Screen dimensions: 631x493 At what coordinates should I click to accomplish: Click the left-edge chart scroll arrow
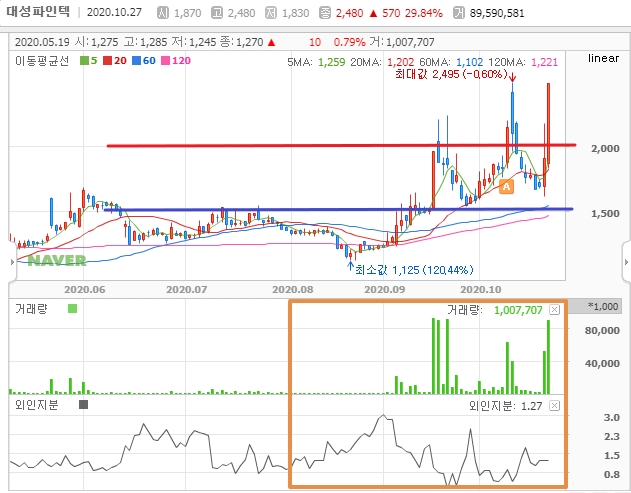[12, 262]
